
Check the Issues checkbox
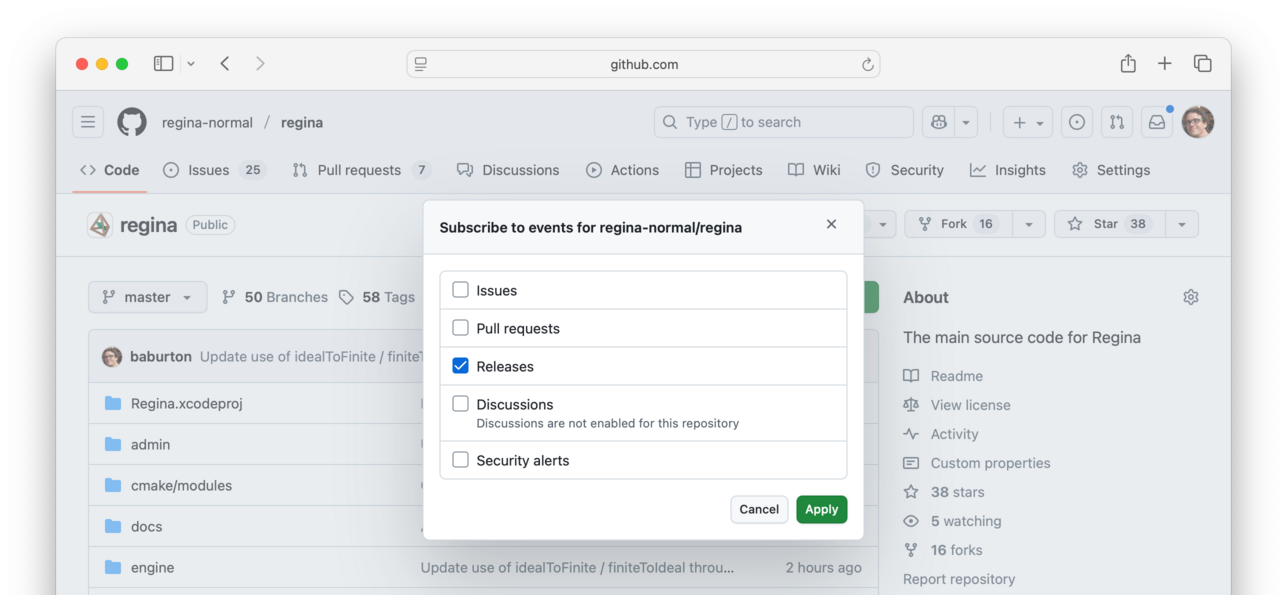(x=460, y=290)
